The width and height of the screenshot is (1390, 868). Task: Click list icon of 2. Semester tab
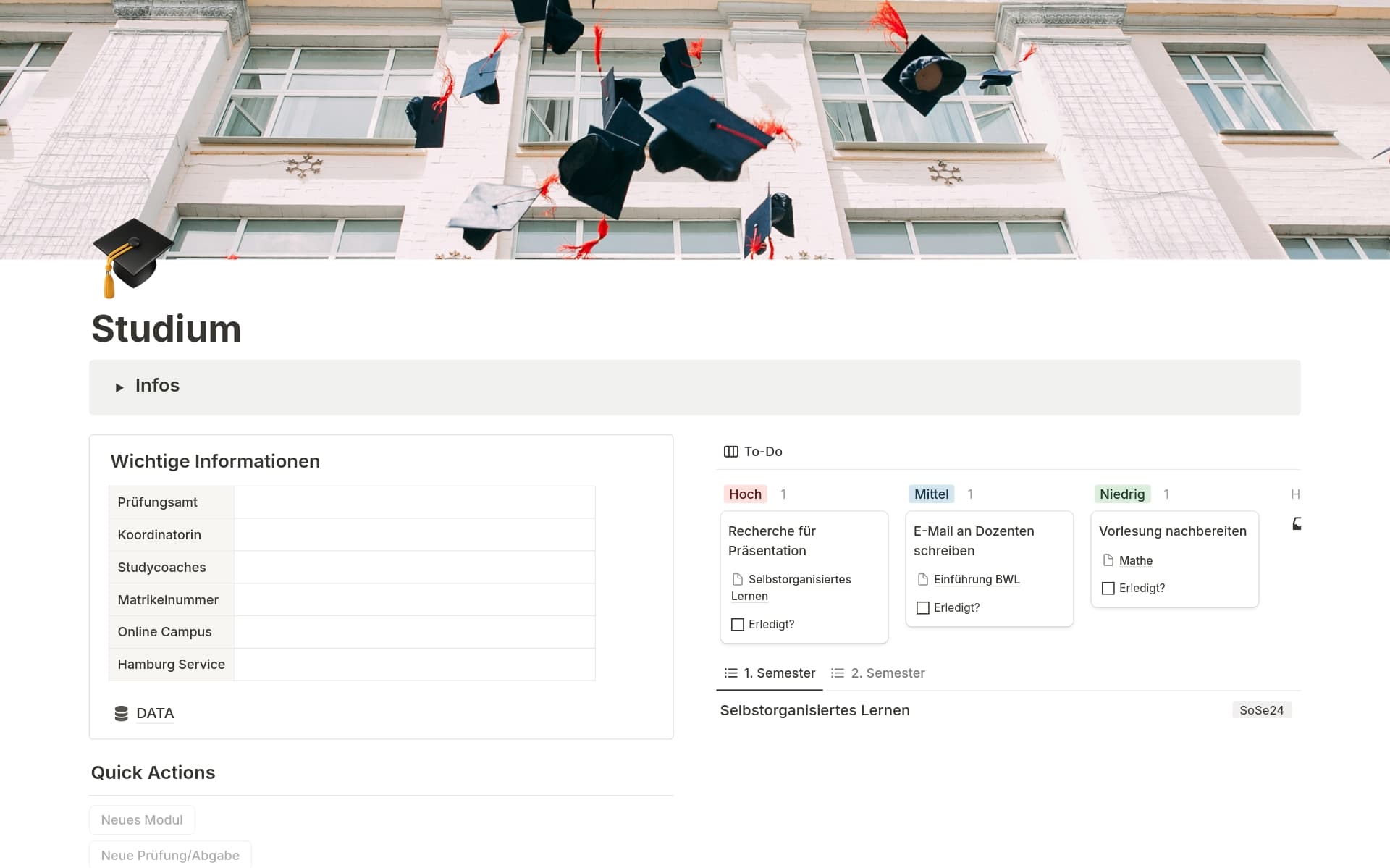click(x=838, y=673)
